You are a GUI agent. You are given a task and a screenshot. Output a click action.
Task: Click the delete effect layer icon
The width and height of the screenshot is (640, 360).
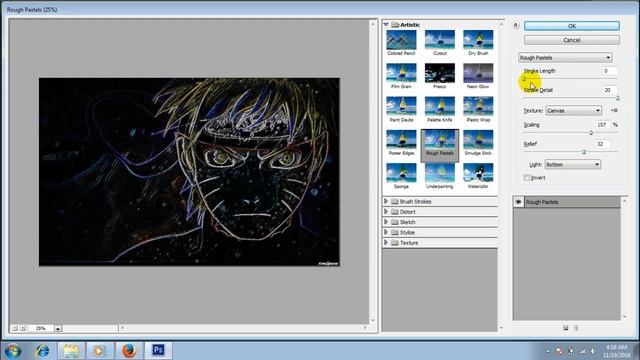click(x=576, y=328)
